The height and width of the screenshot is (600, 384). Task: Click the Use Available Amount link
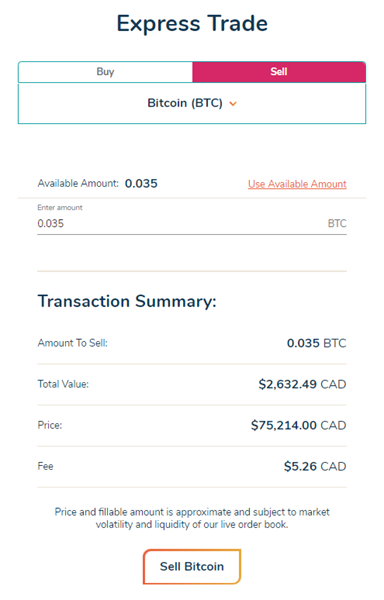pyautogui.click(x=297, y=184)
